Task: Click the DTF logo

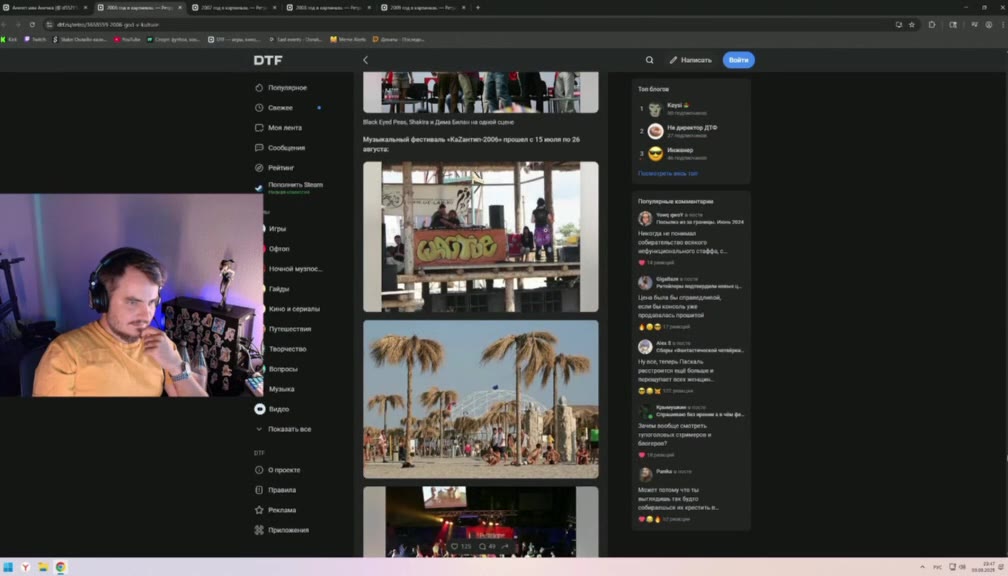Action: click(268, 60)
